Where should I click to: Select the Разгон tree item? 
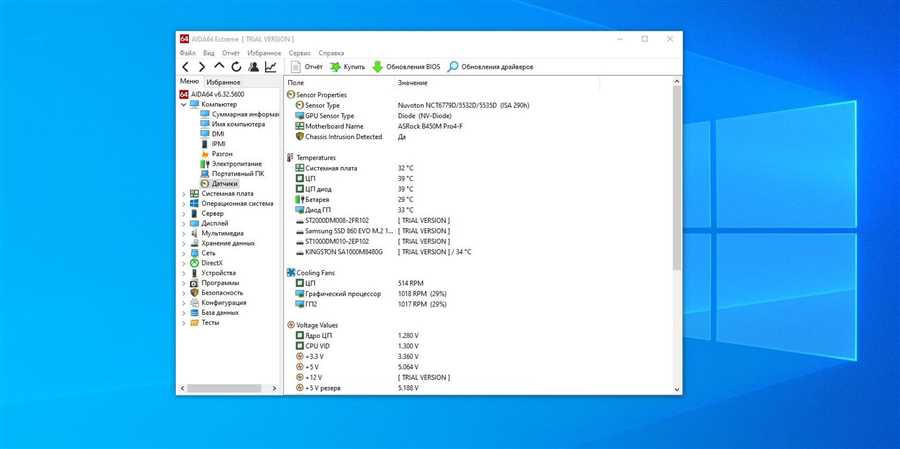point(216,154)
